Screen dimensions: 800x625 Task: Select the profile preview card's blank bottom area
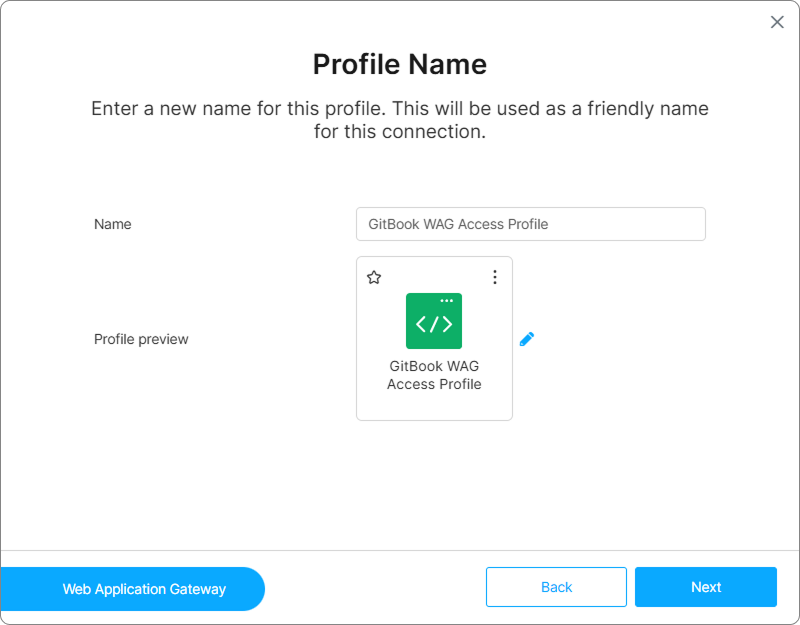point(434,406)
